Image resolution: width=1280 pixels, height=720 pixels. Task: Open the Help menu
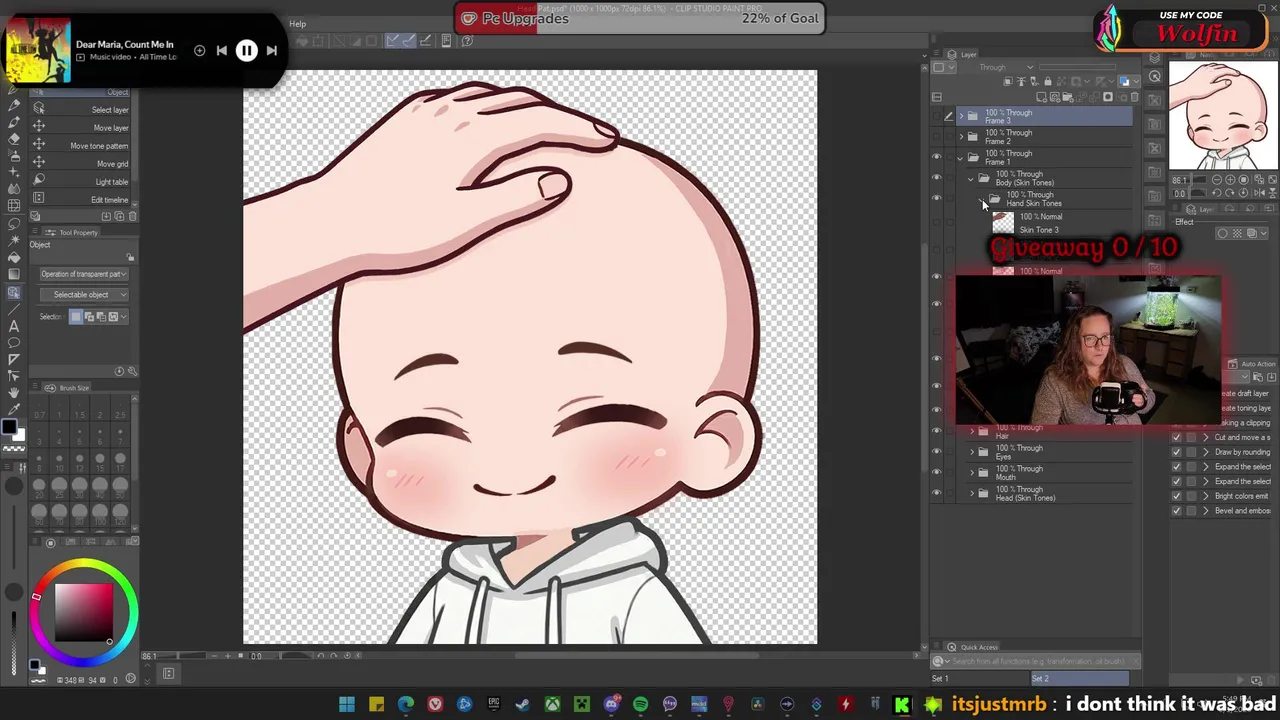[298, 24]
